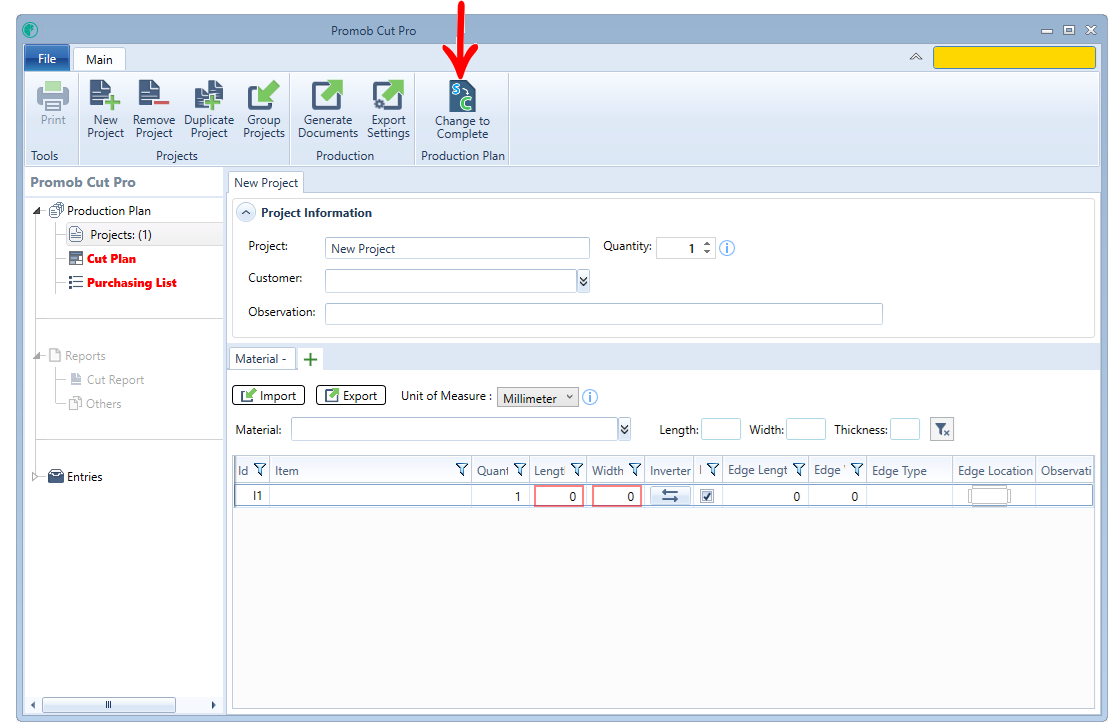Image resolution: width=1113 pixels, height=728 pixels.
Task: Select the Entries tree item
Action: coord(84,477)
